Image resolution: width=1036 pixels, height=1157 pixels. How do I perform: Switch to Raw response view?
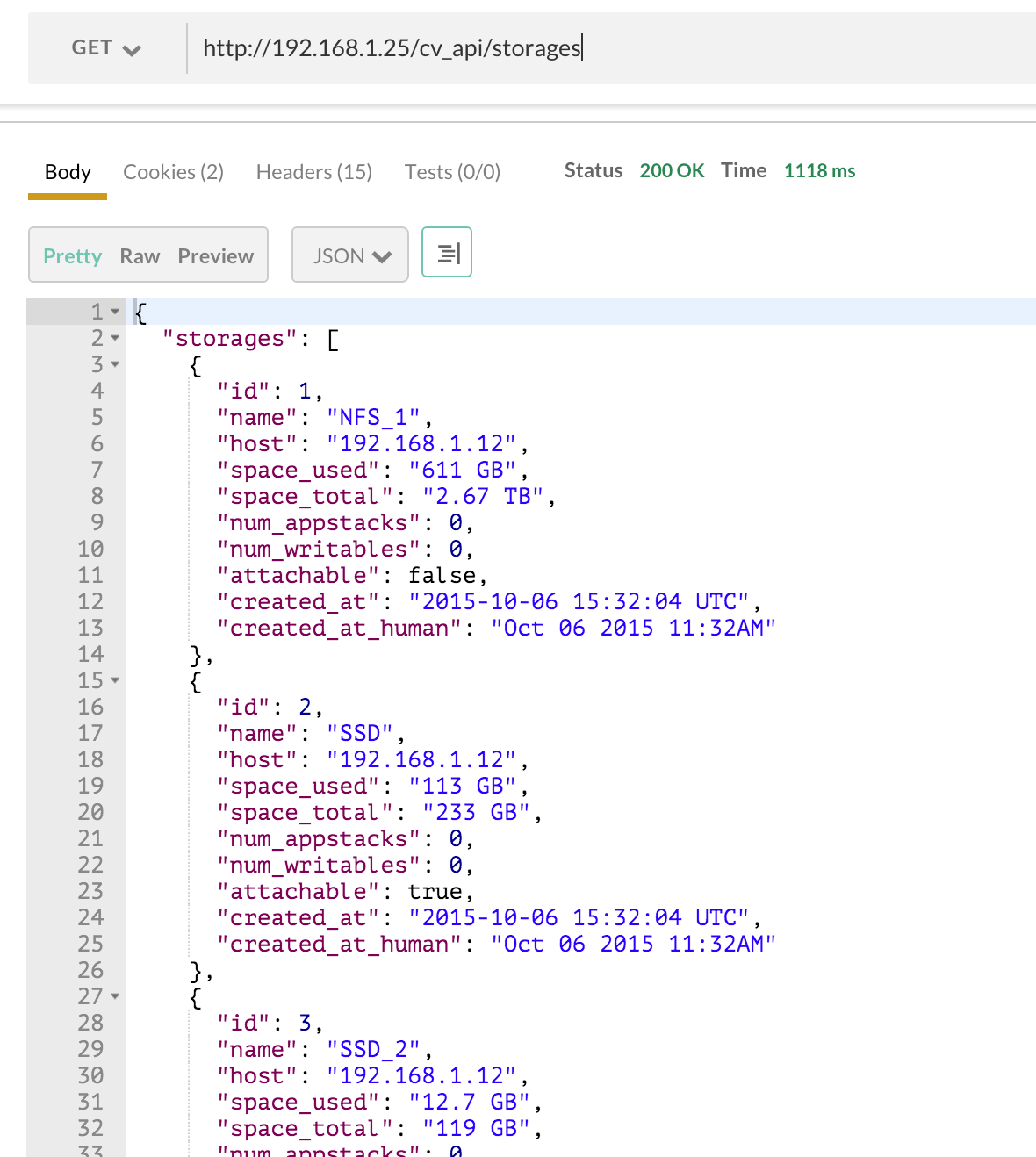click(140, 256)
